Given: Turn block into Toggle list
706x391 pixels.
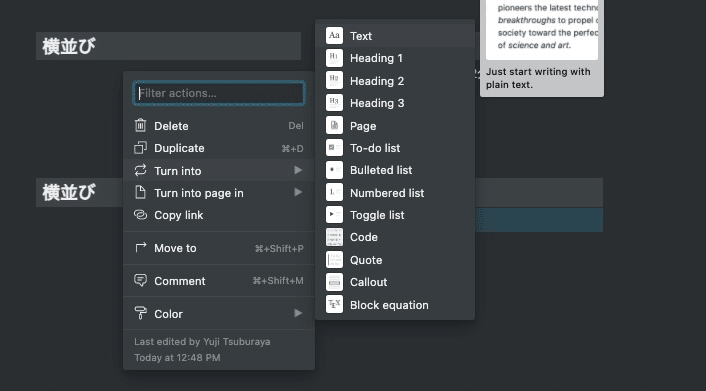Looking at the screenshot, I should [x=395, y=215].
